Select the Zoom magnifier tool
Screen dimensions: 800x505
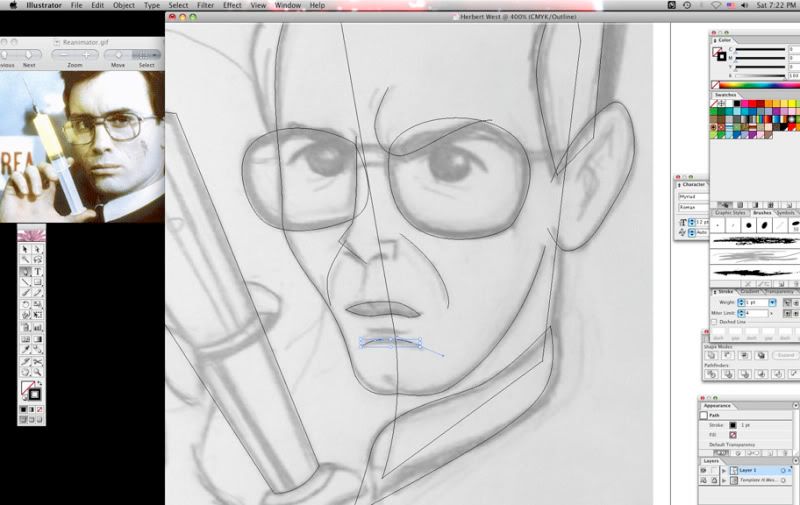[37, 372]
